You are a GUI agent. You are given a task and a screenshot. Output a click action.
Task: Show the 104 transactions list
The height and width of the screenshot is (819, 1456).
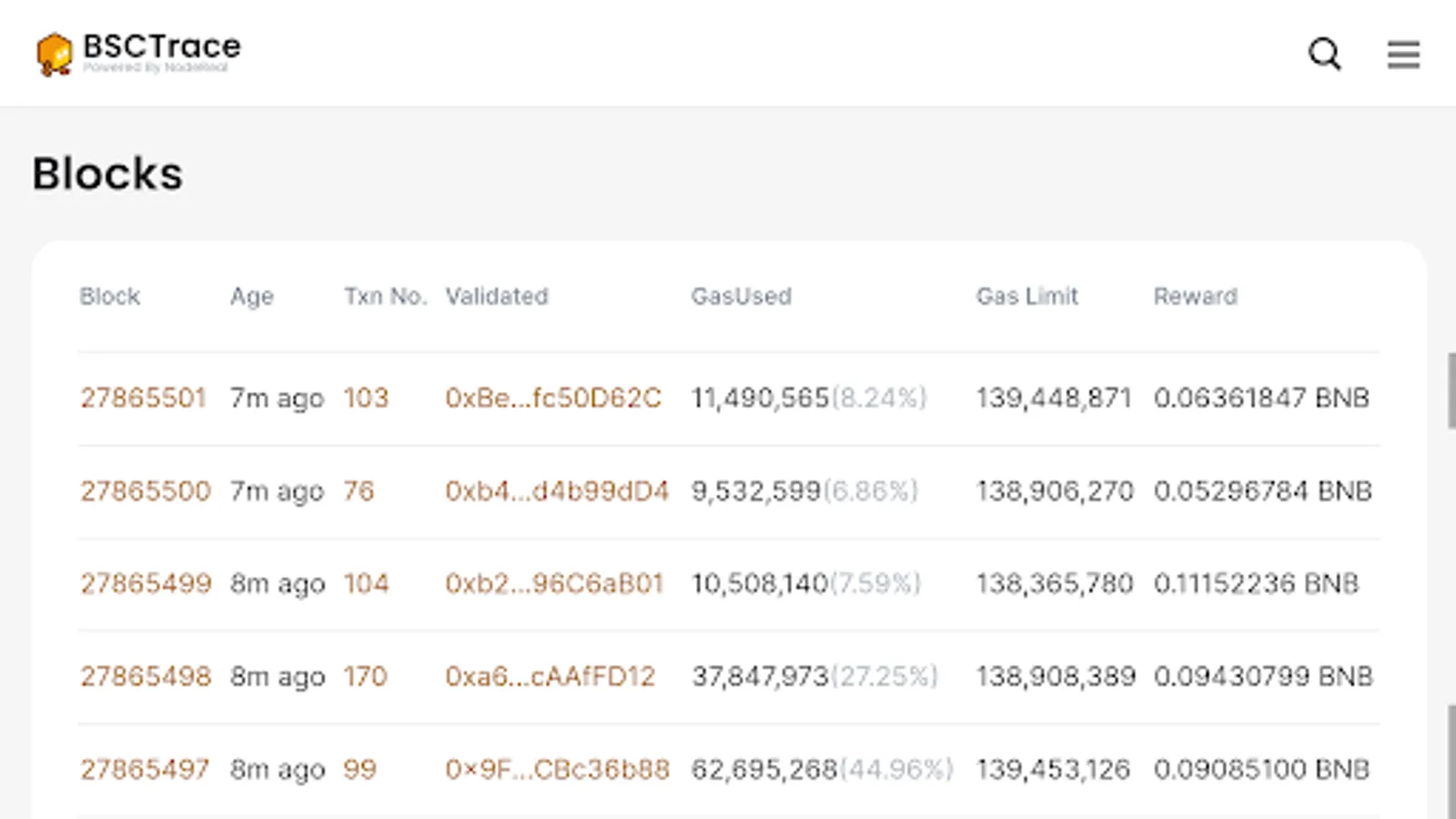(x=366, y=583)
